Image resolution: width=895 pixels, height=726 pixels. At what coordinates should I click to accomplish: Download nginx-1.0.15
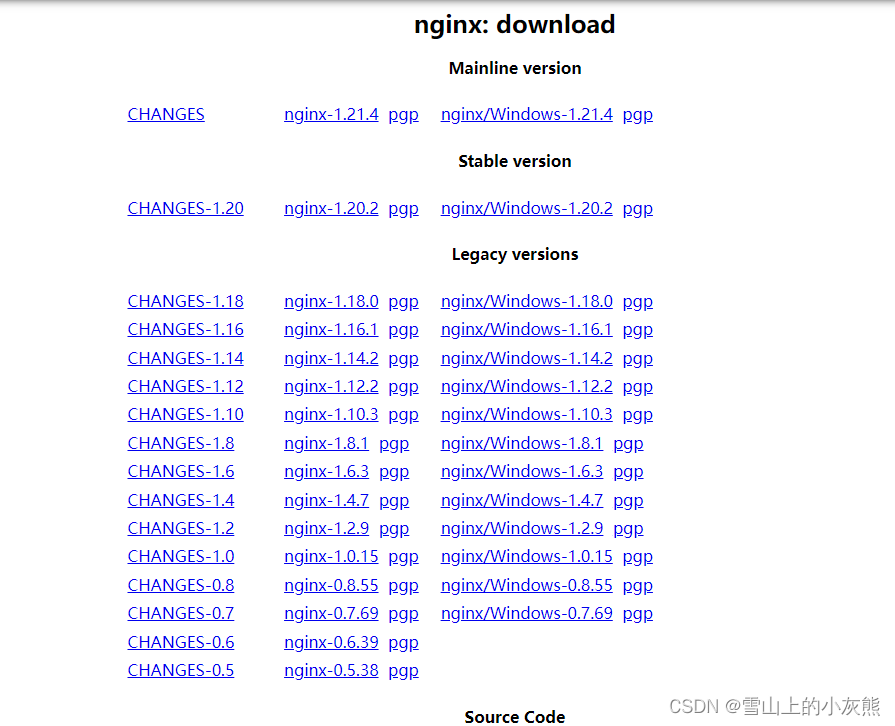click(x=331, y=556)
